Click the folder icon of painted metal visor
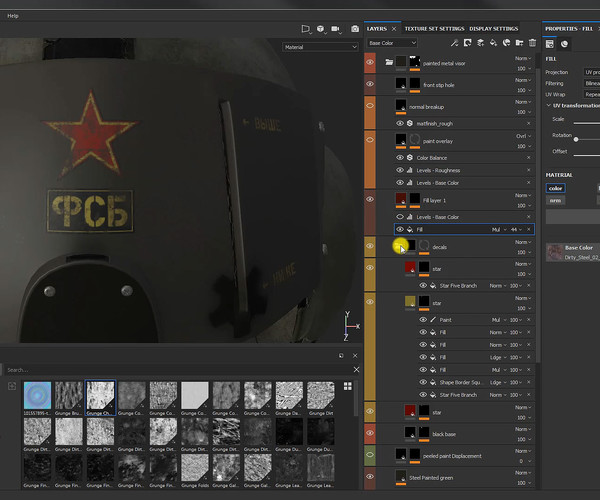 [389, 62]
